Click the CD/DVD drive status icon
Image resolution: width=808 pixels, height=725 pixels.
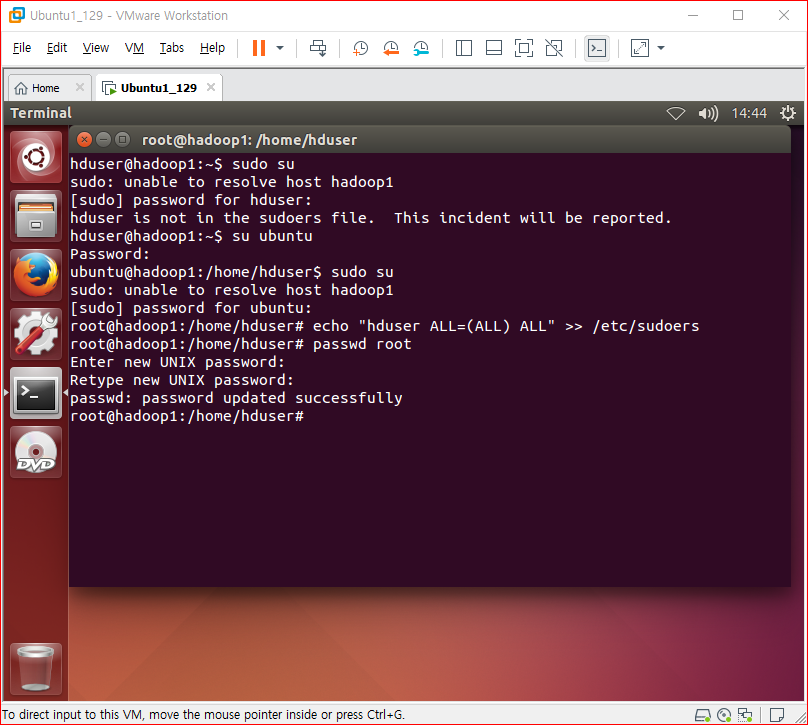coord(724,715)
